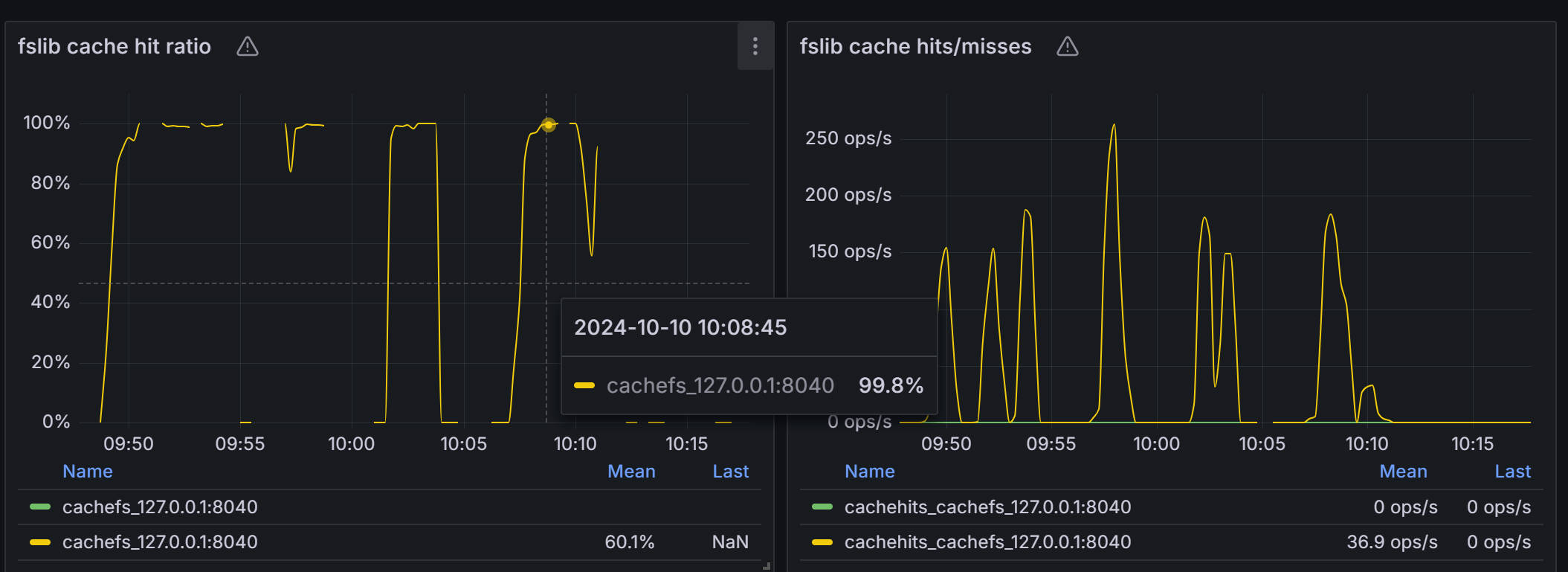Sort hit ratio legend by Mean

coord(631,472)
